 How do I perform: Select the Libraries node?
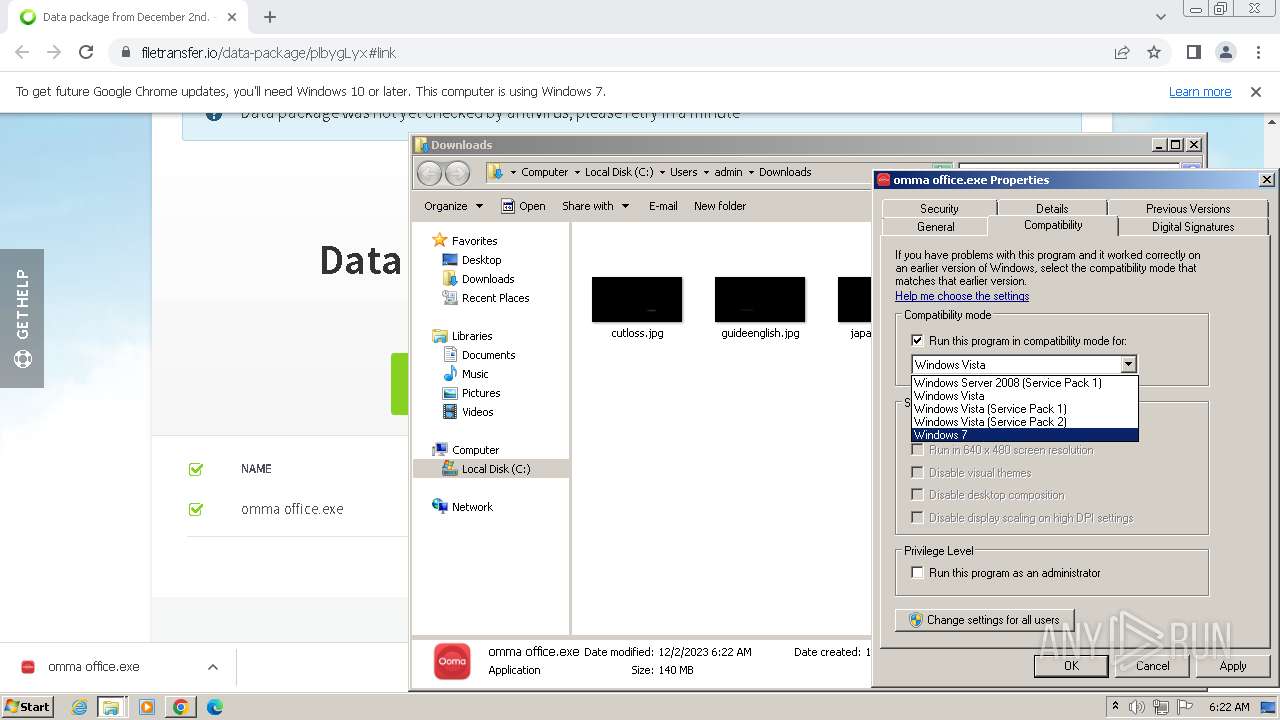472,336
